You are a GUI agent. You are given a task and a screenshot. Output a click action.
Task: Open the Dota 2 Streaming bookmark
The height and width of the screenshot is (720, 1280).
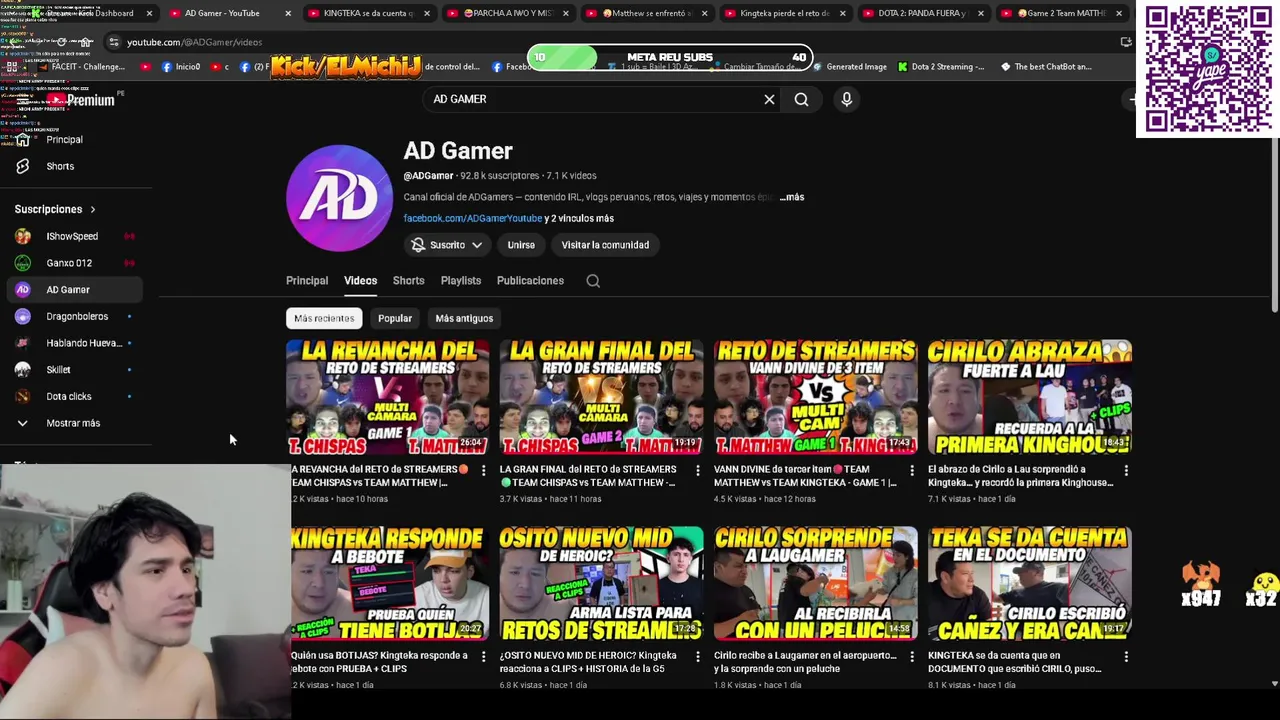pos(942,67)
